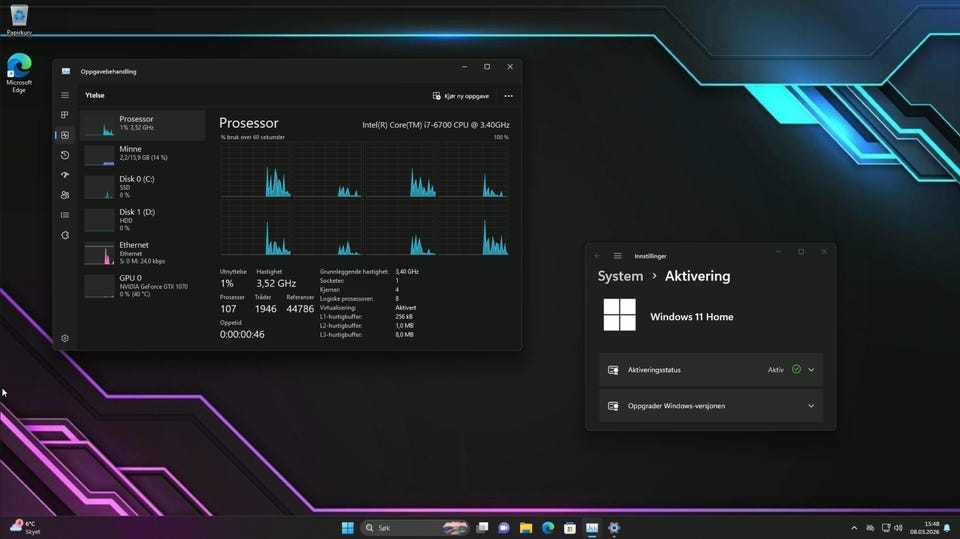Click the Virtualisering value Aktivert

pyautogui.click(x=405, y=307)
